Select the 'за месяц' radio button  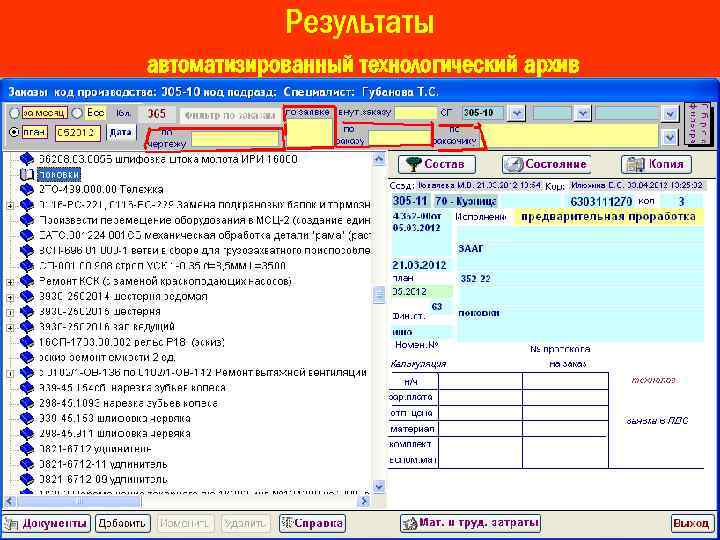pyautogui.click(x=14, y=113)
